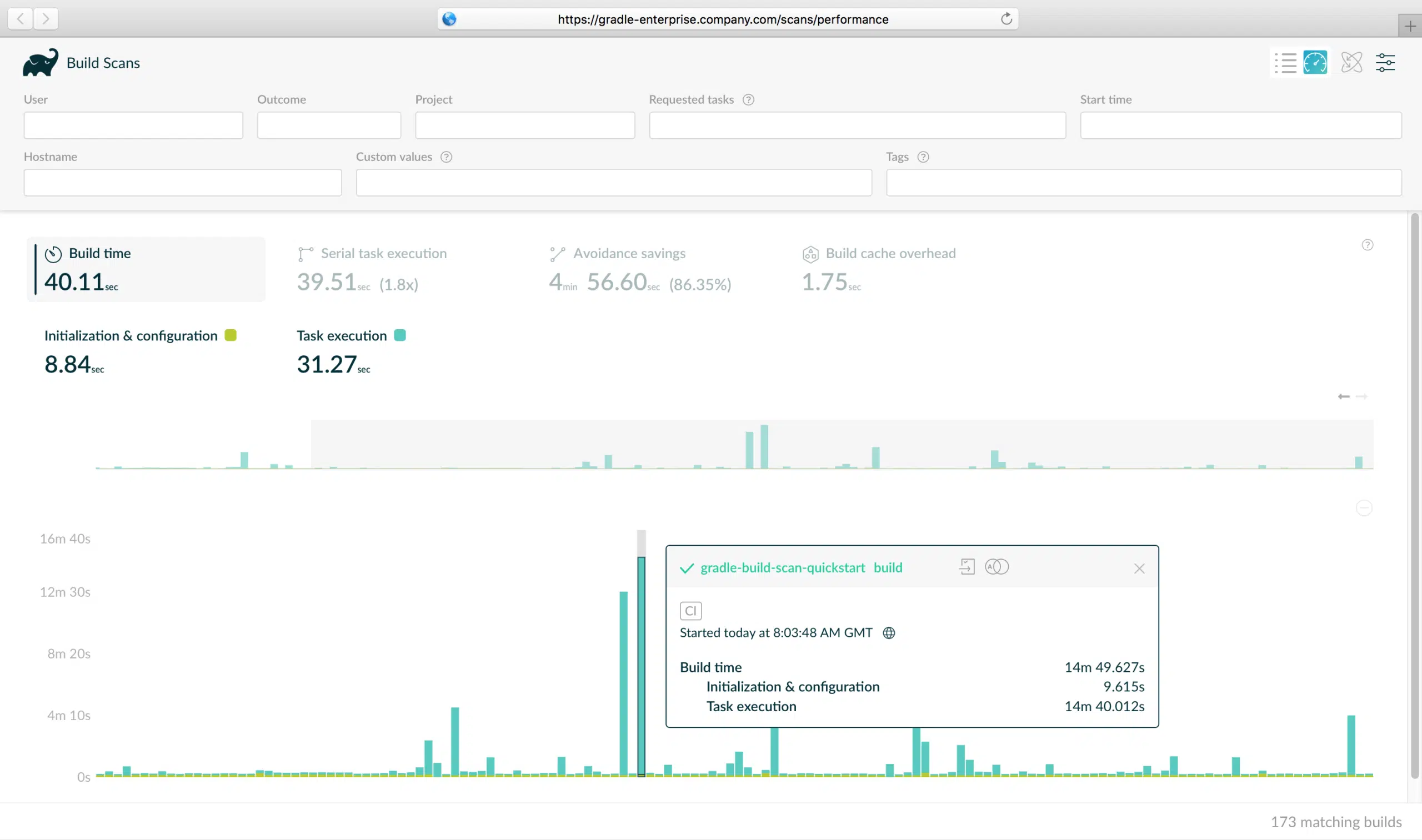The height and width of the screenshot is (840, 1422).
Task: Open the Outcome filter field
Action: tap(329, 125)
